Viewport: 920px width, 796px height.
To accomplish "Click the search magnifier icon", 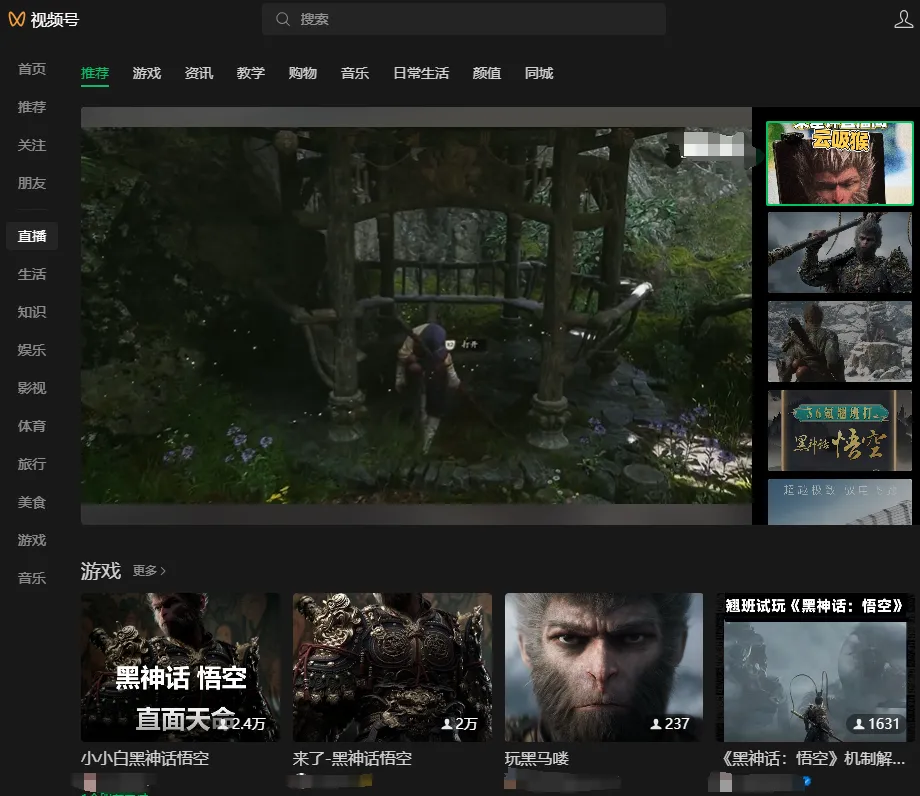I will coord(283,19).
